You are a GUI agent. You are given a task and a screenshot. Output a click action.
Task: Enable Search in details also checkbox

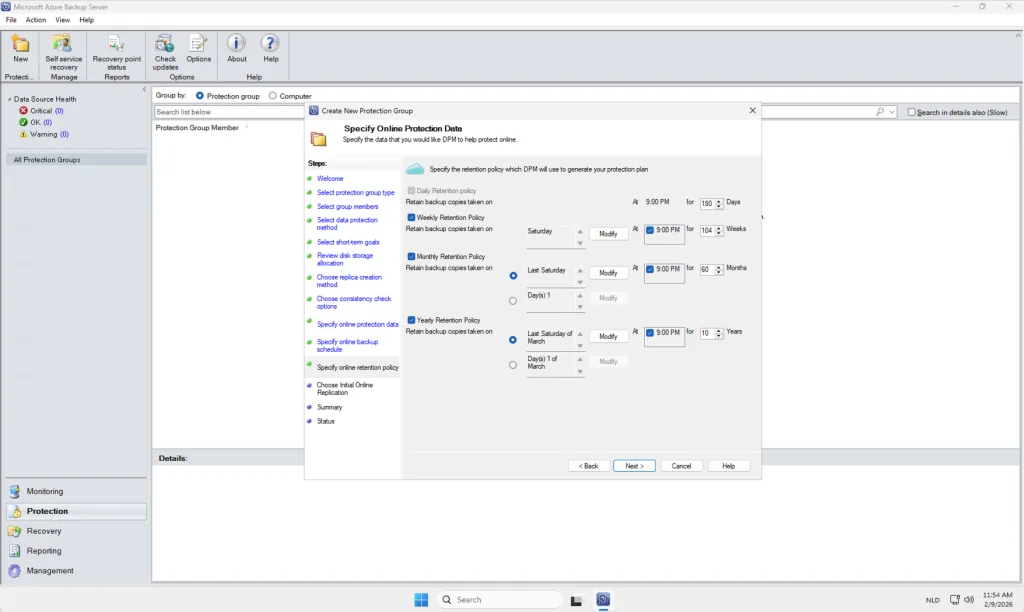point(911,112)
